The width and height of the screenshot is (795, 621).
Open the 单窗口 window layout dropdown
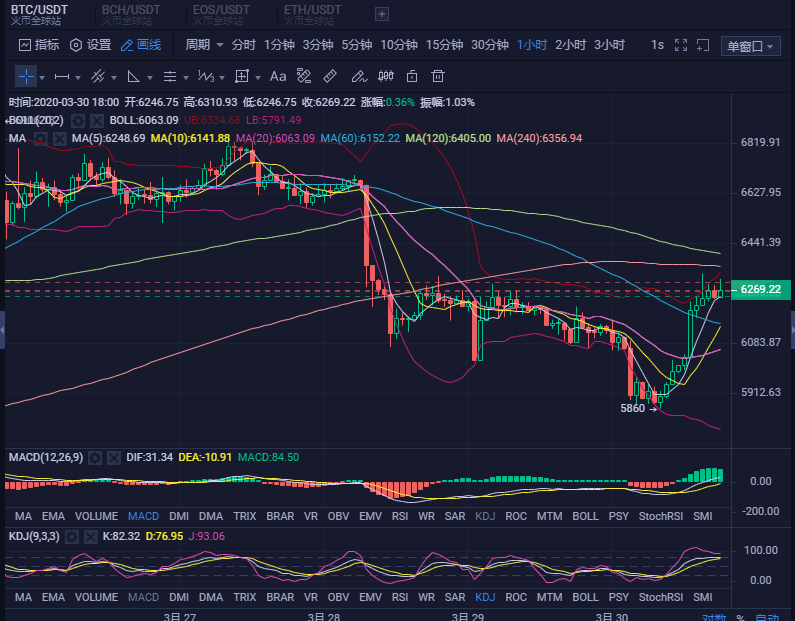click(750, 46)
